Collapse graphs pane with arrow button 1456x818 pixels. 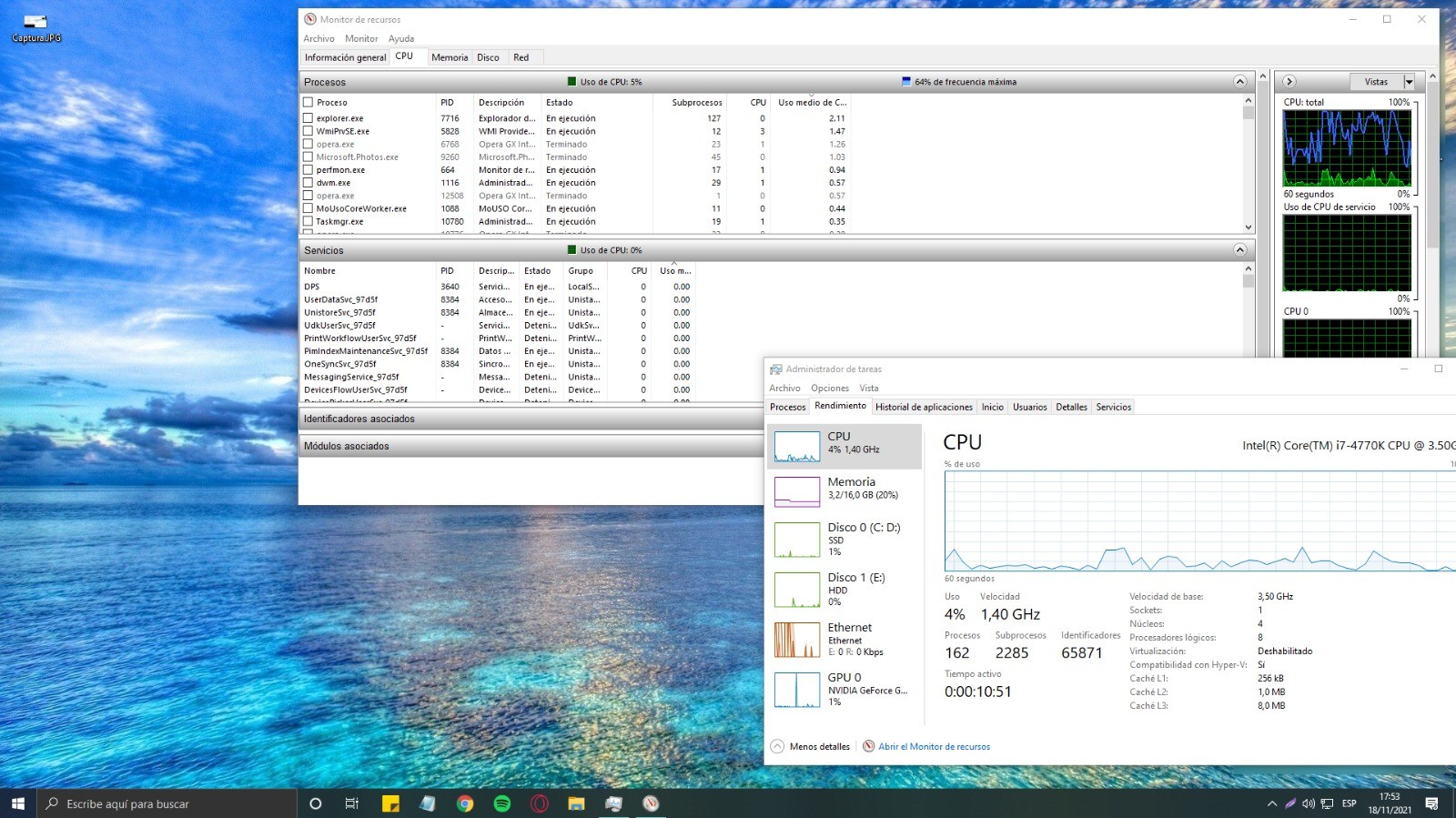coord(1289,82)
